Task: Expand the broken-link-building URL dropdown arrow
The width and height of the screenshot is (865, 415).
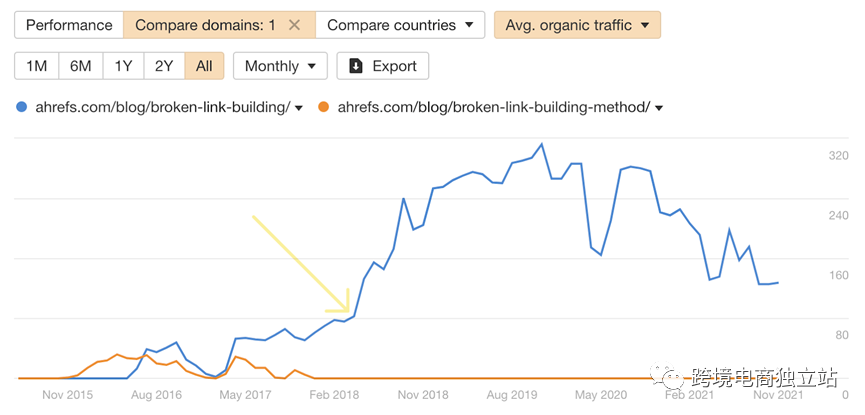Action: (297, 108)
